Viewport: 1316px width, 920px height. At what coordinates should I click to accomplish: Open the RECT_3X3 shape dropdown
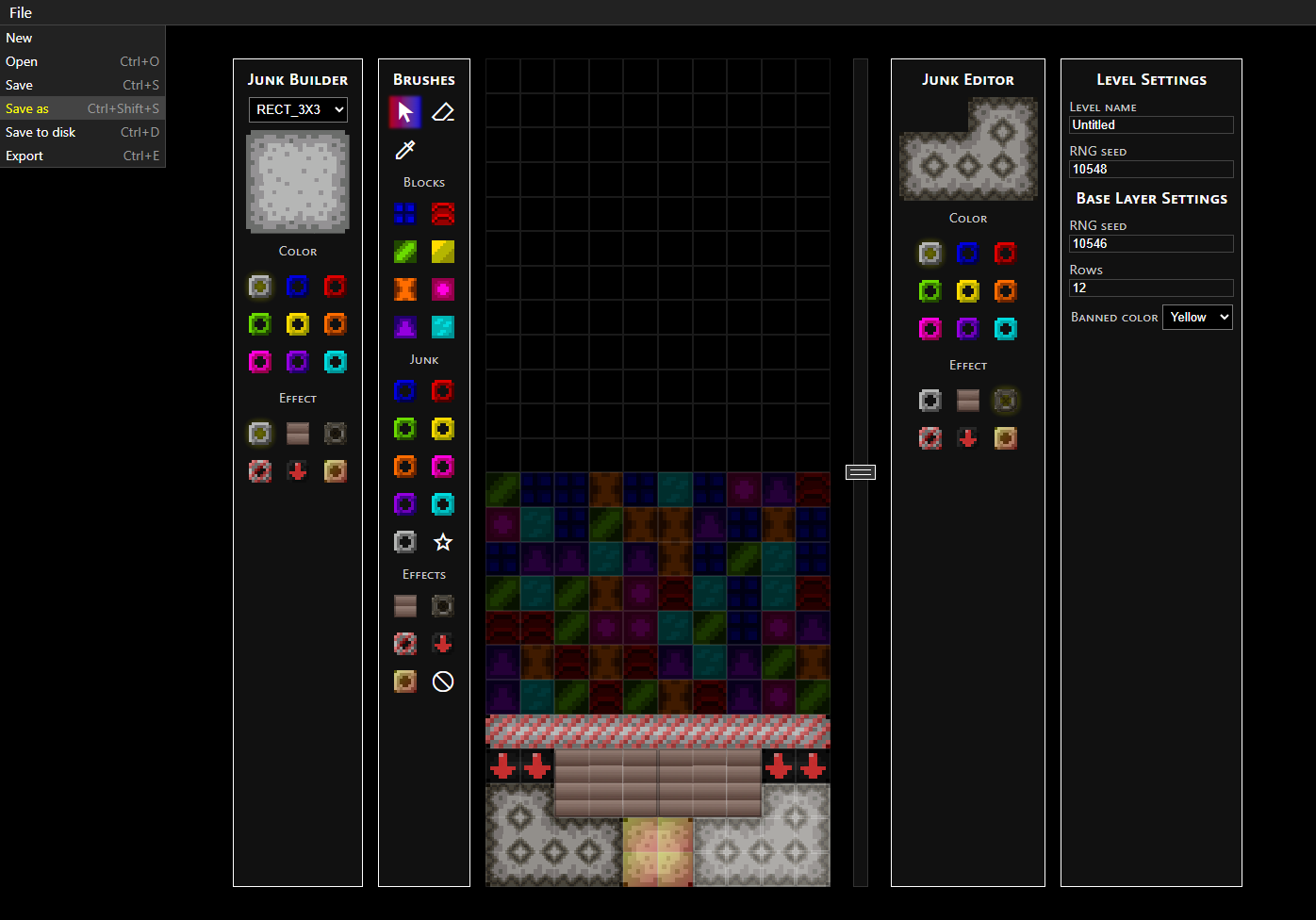298,109
